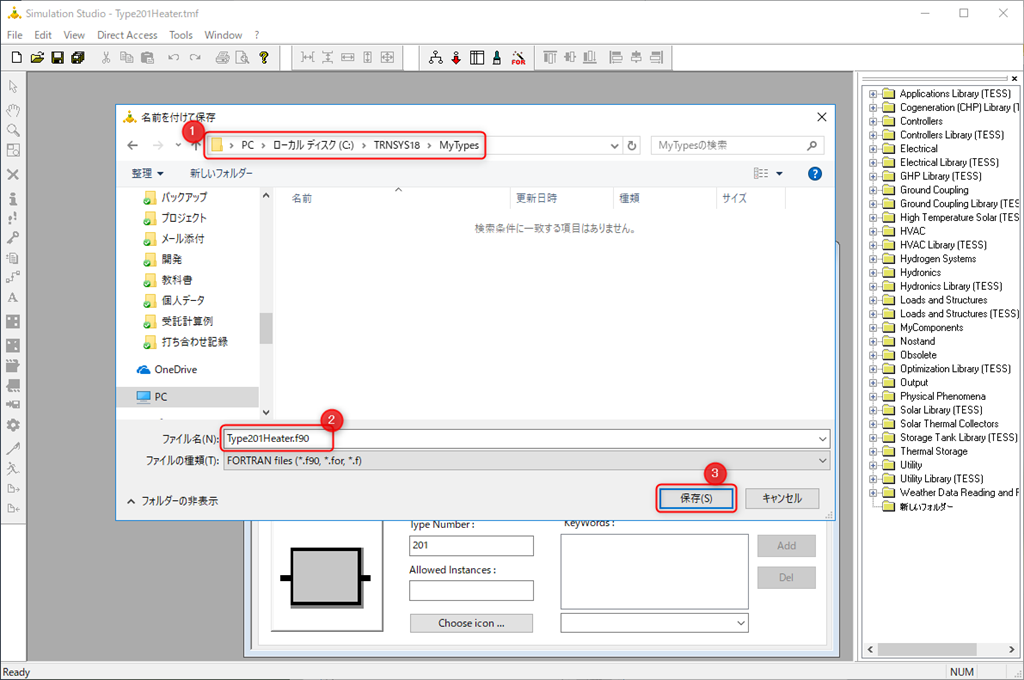Click the blue help icon in save dialog

tap(814, 173)
